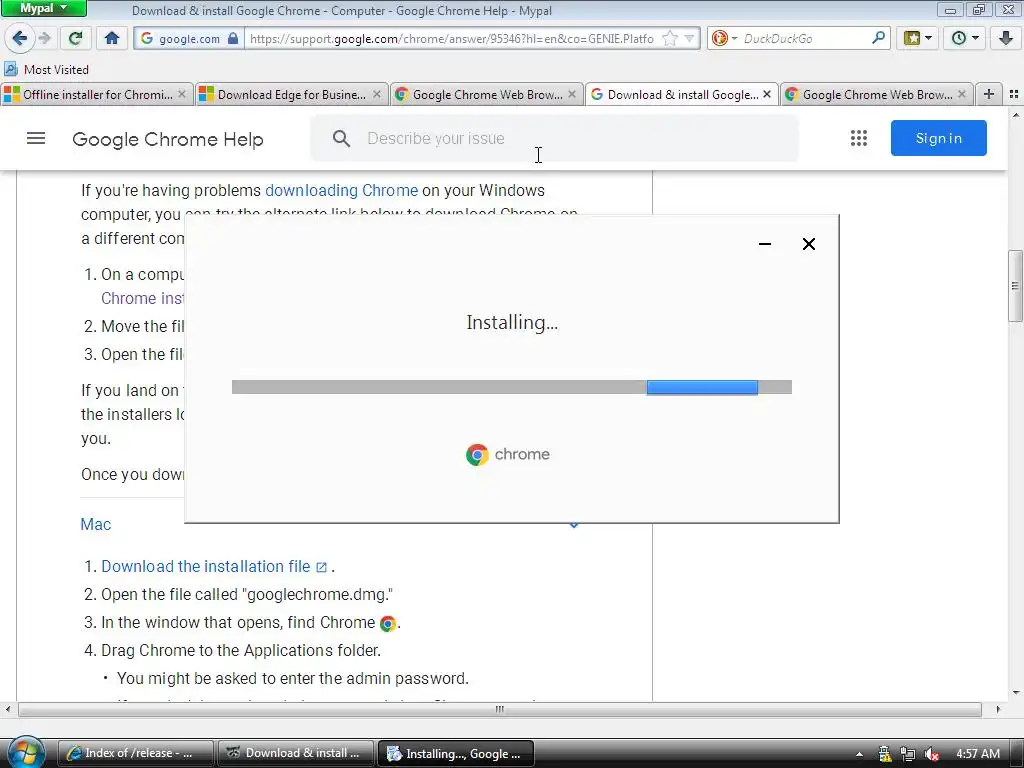Viewport: 1024px width, 768px height.
Task: Switch to Installing Google taskbar window
Action: [456, 753]
